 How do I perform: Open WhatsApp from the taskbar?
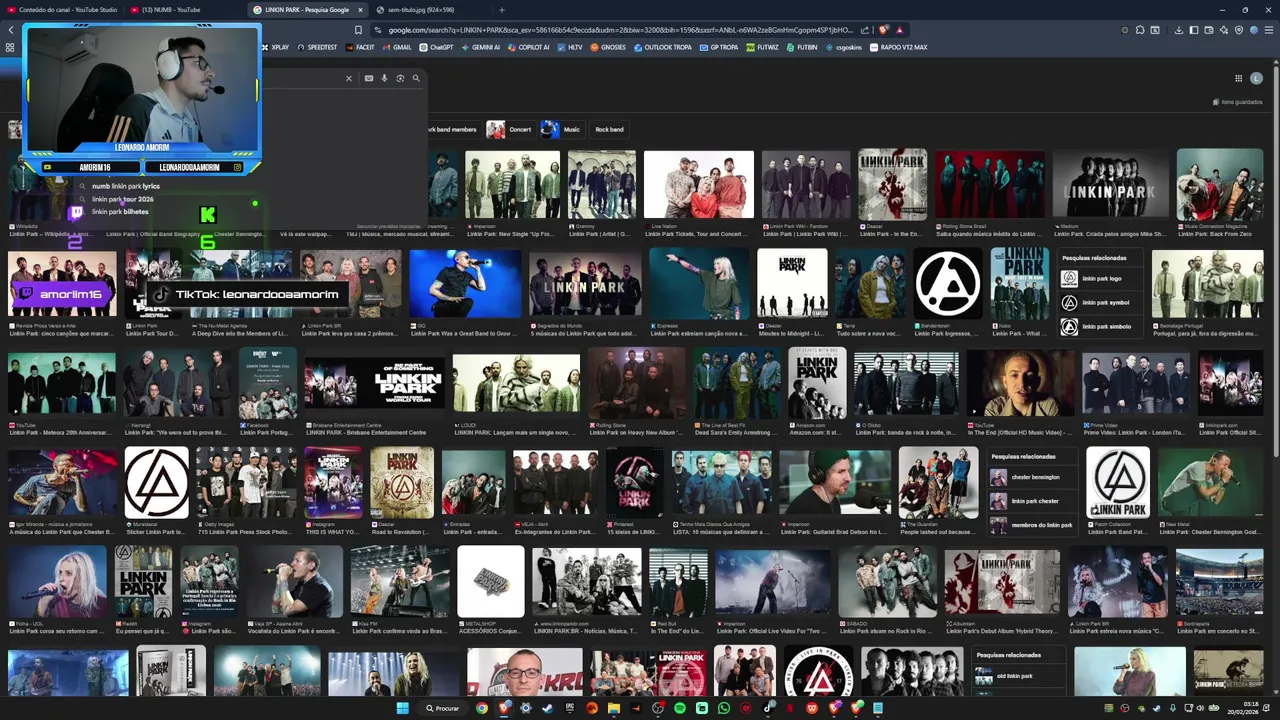[723, 708]
